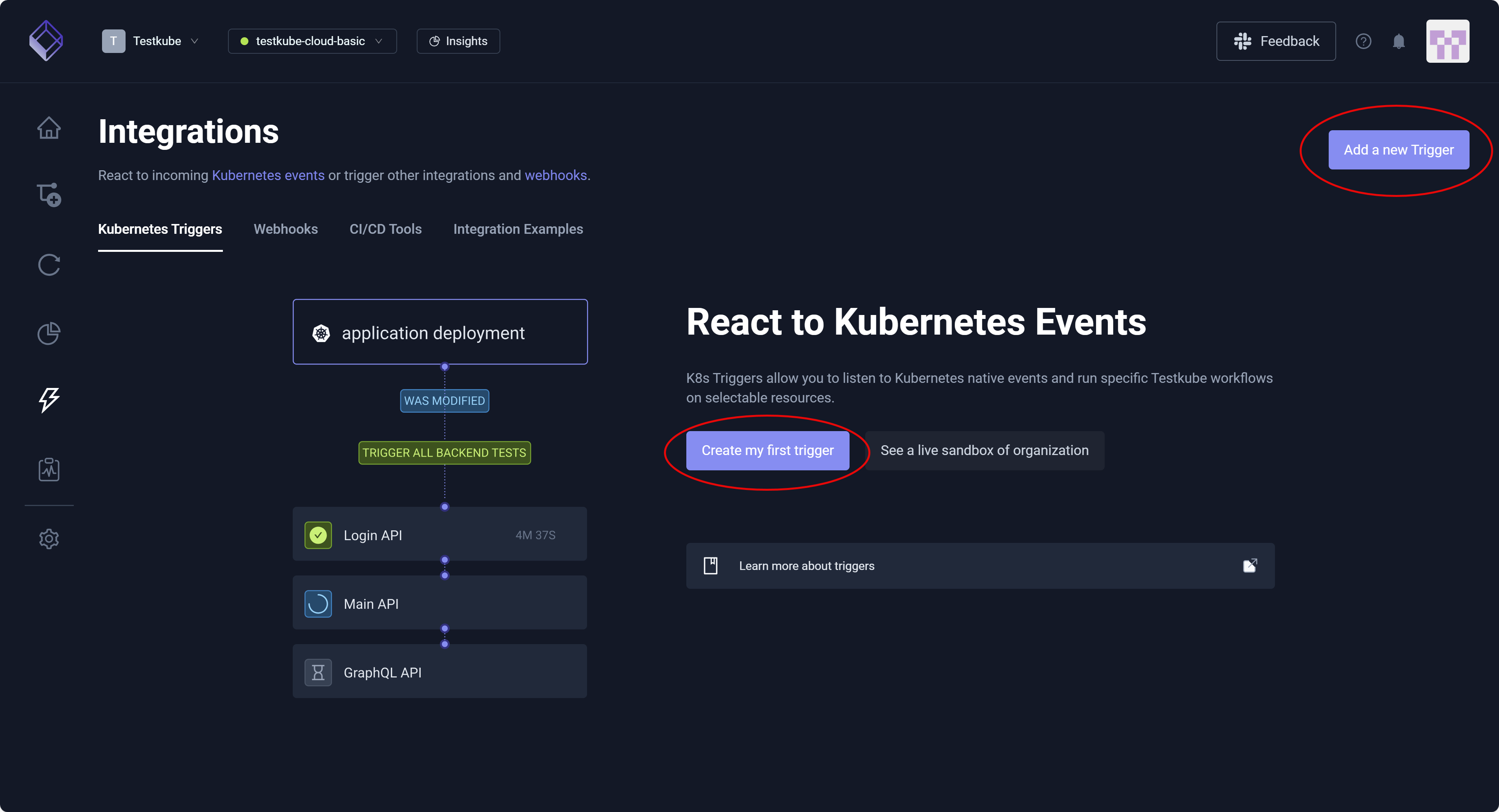Viewport: 1499px width, 812px height.
Task: Open the insights pie chart sidebar icon
Action: [49, 333]
